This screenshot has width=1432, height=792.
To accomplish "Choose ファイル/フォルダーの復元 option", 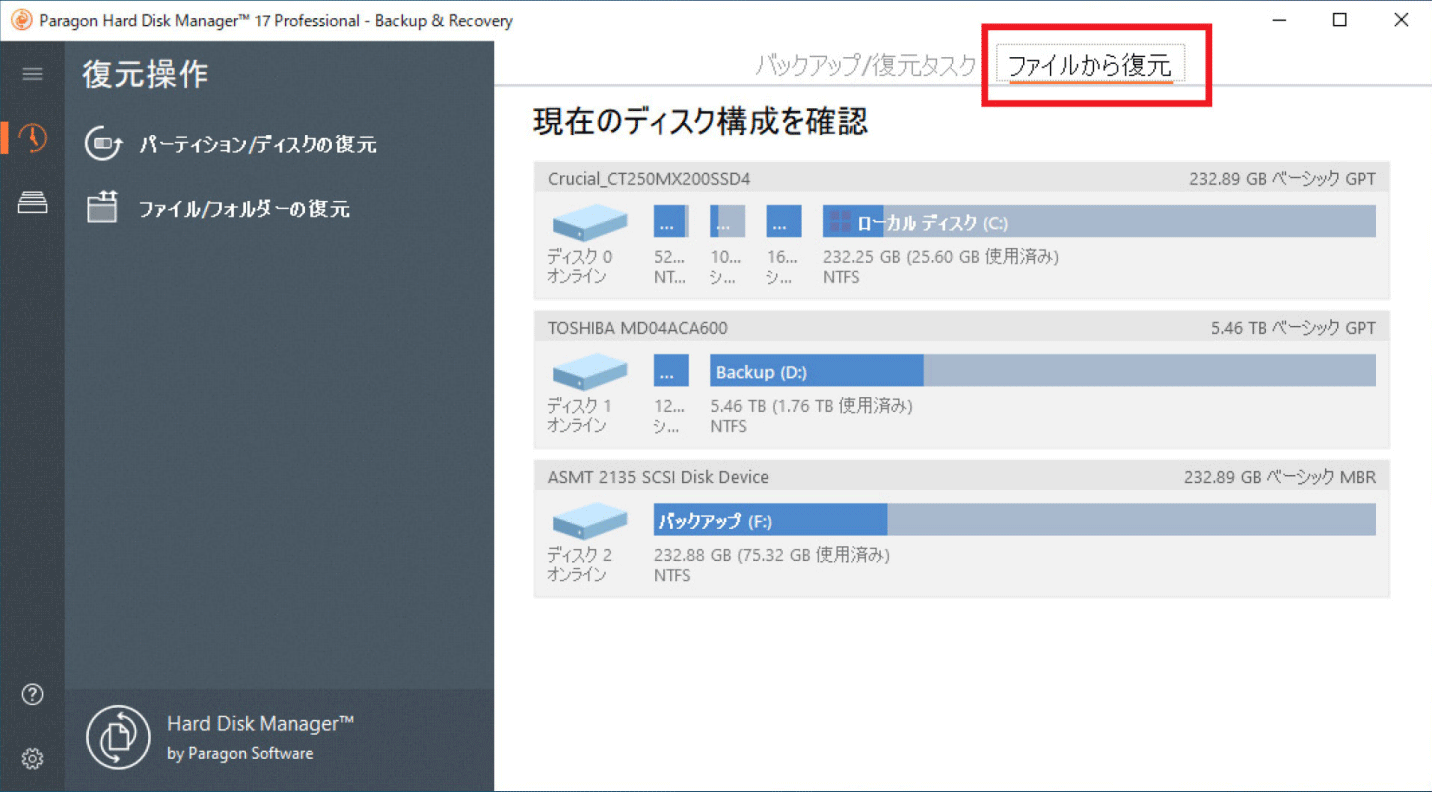I will [x=244, y=208].
